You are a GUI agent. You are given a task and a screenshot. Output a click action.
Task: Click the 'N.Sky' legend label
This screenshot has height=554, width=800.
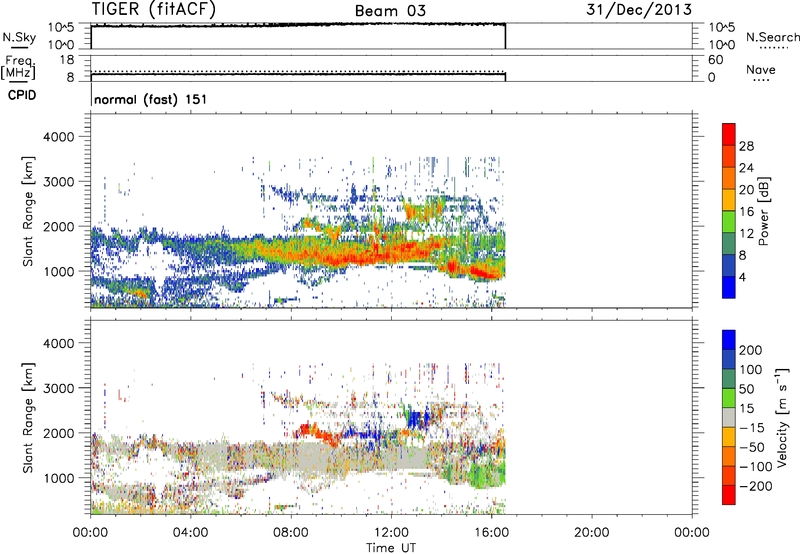19,37
